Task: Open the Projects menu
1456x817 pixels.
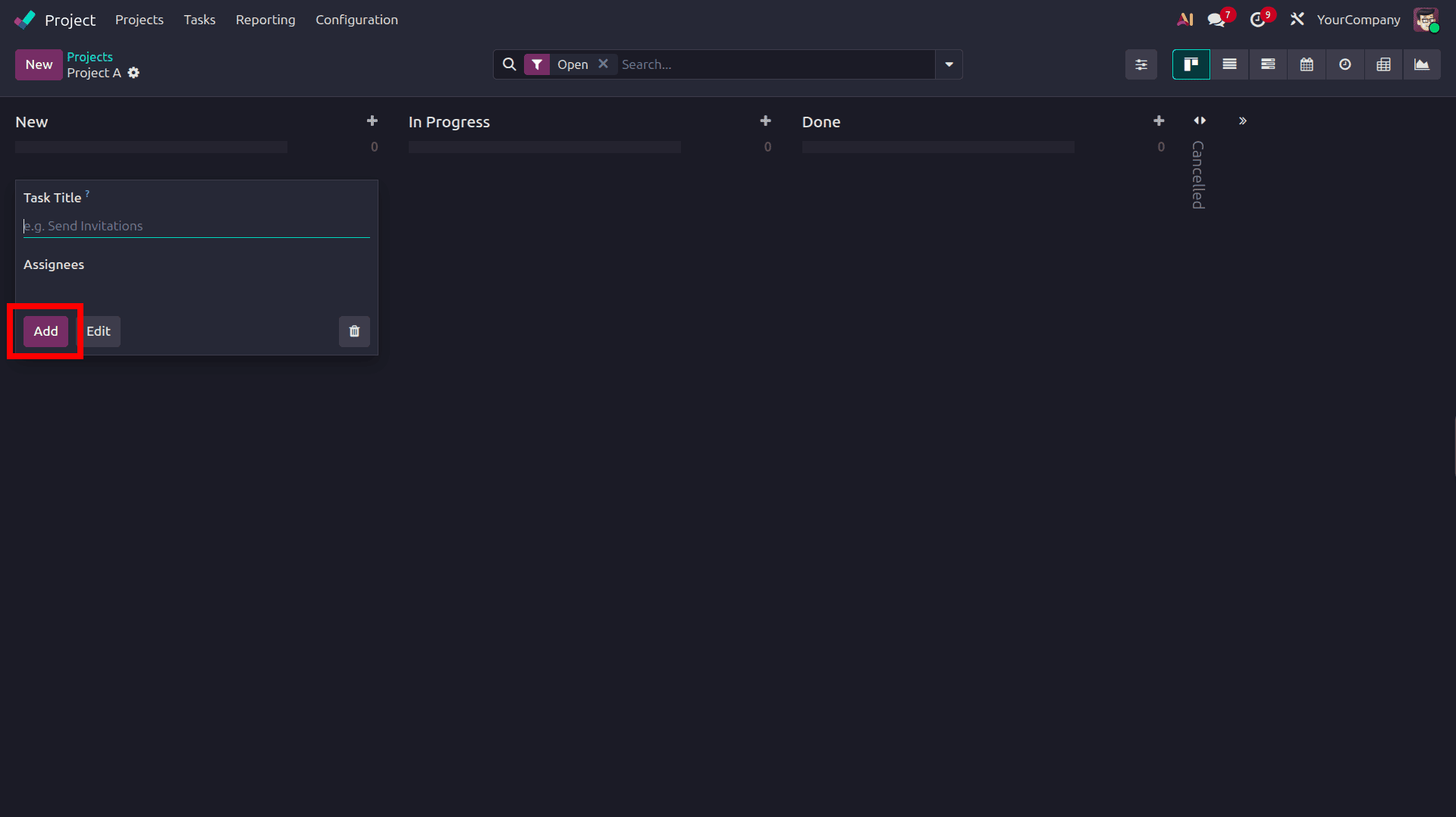Action: tap(140, 20)
